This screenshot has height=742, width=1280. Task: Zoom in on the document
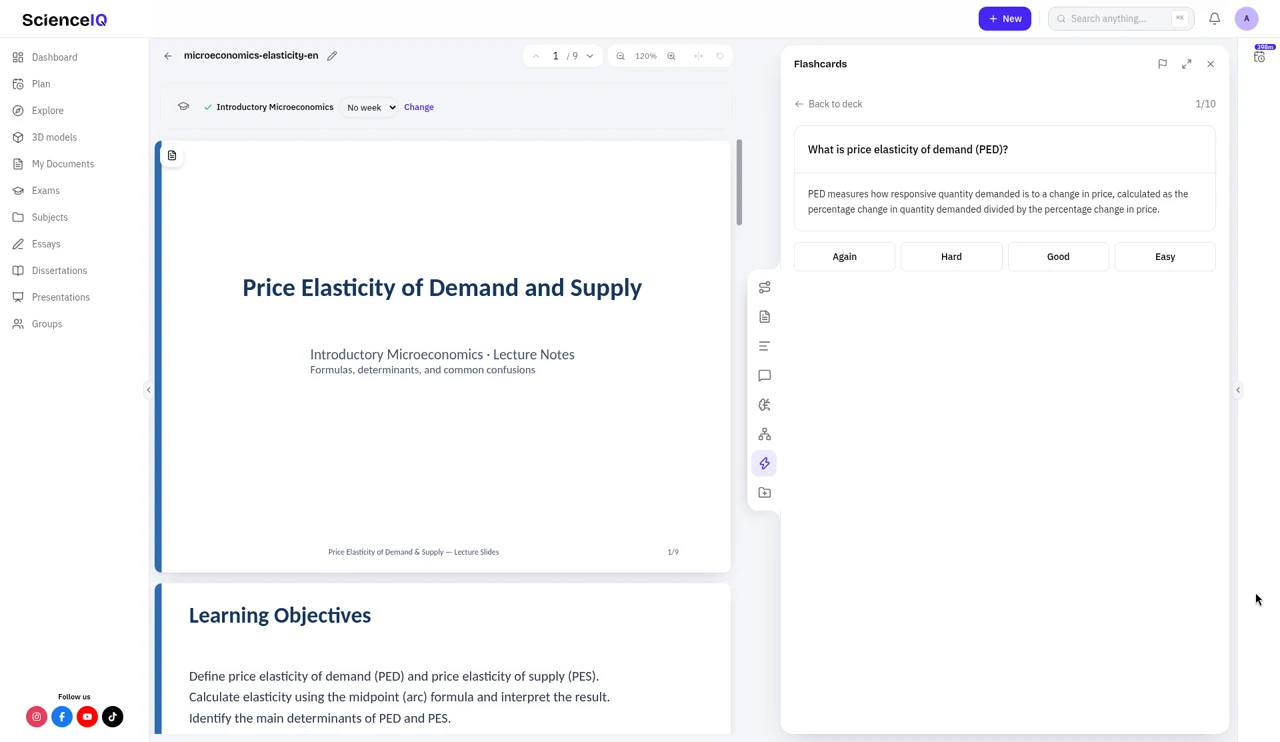(x=671, y=56)
